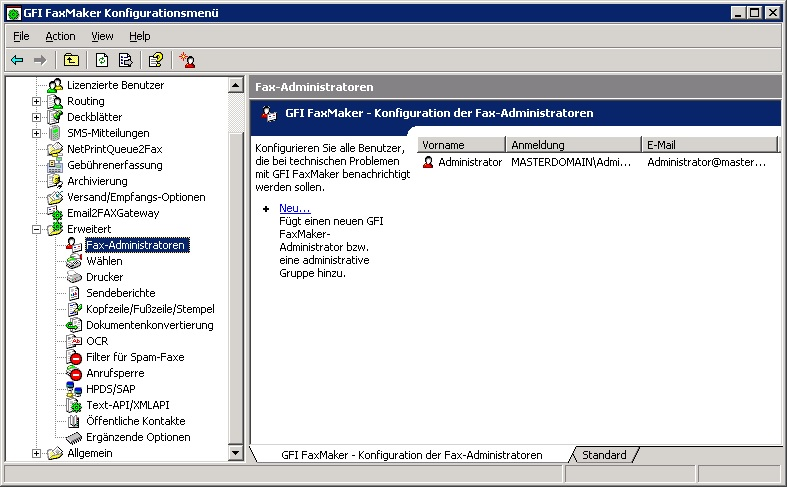Open the File menu
The width and height of the screenshot is (787, 487).
point(21,36)
